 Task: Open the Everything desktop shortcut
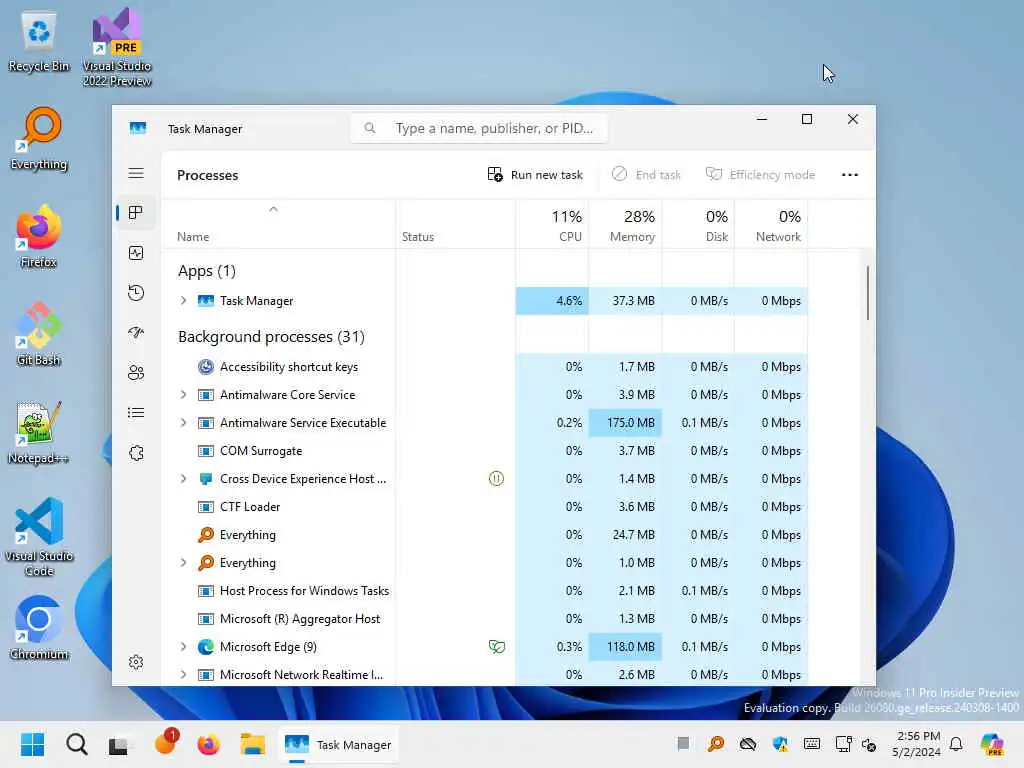(x=39, y=139)
